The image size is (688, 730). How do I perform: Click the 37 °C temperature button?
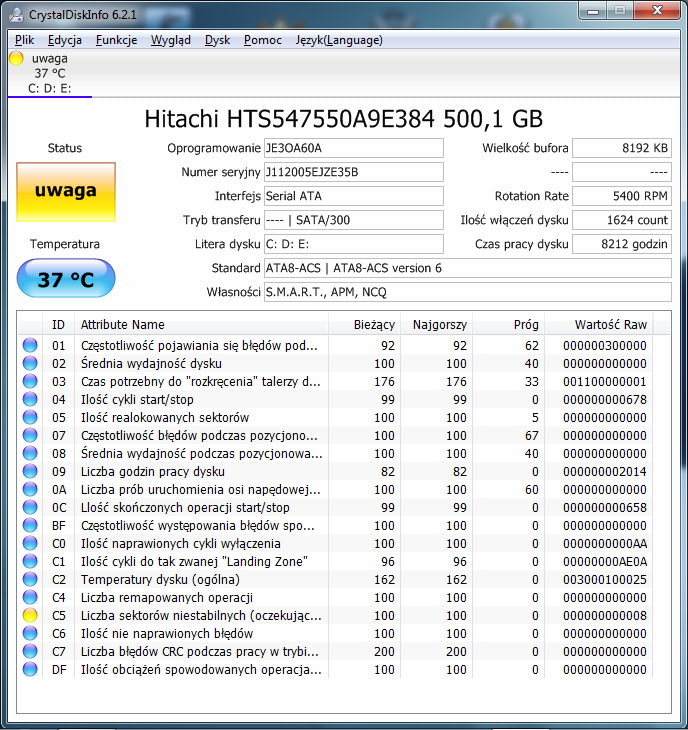click(x=66, y=278)
